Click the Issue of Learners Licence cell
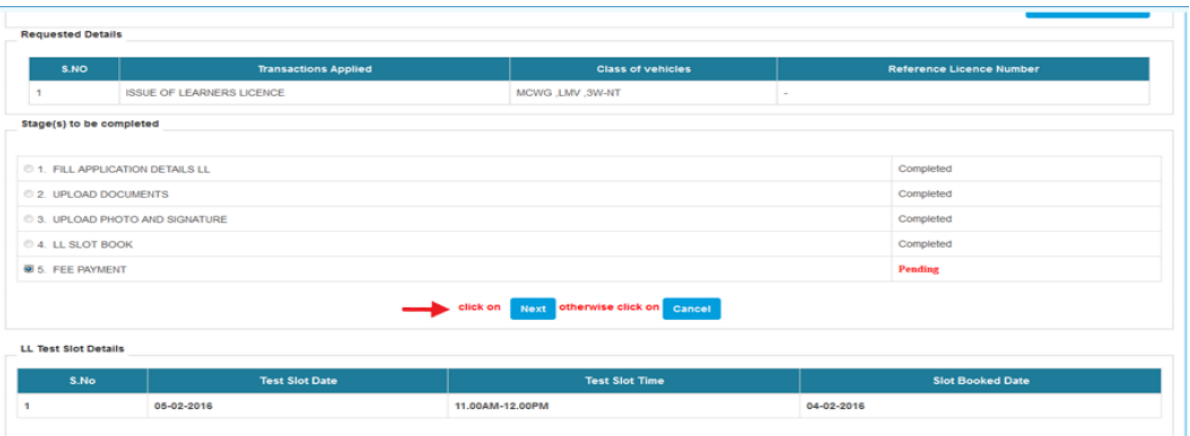 coord(205,93)
